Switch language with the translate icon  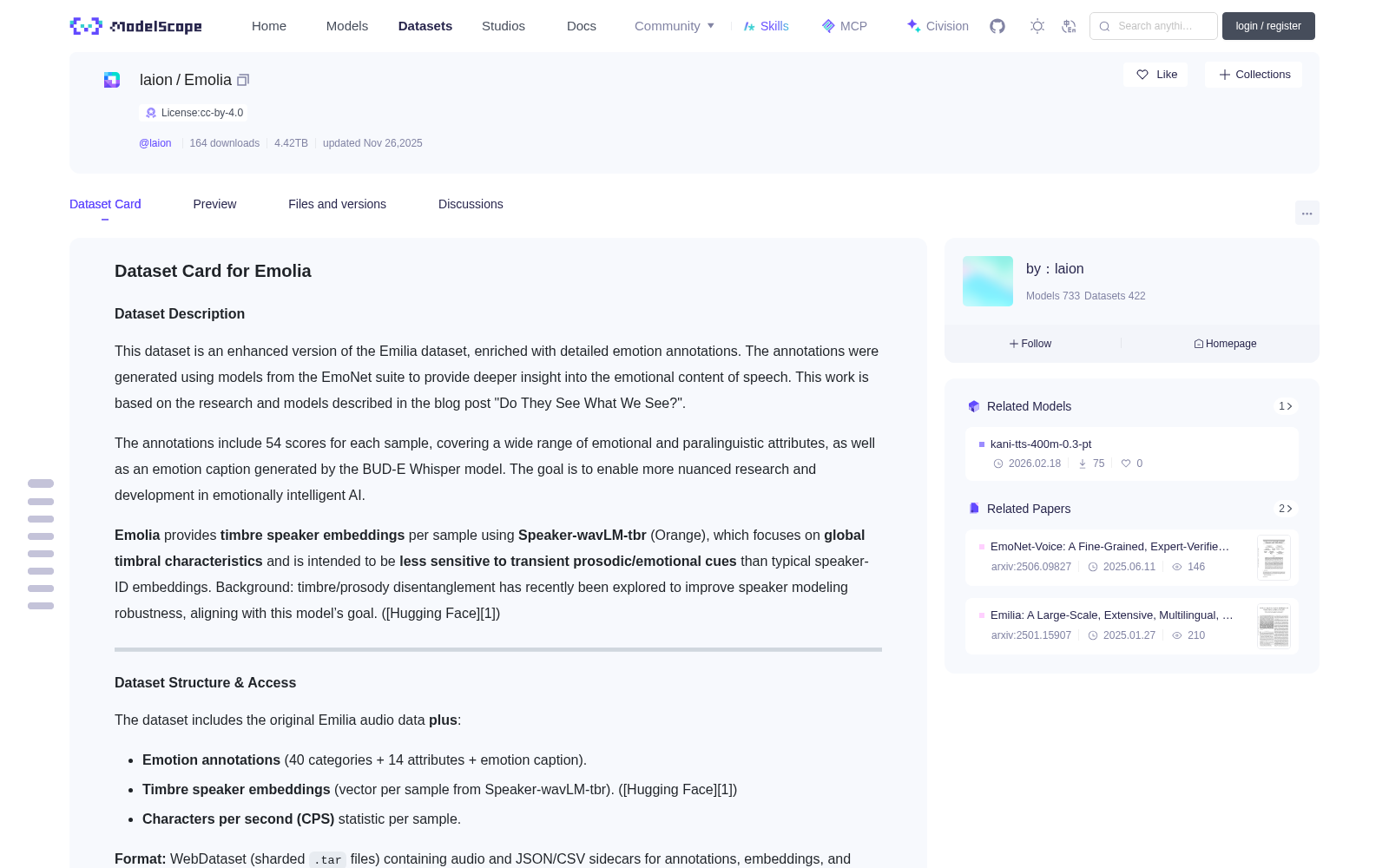tap(1070, 26)
